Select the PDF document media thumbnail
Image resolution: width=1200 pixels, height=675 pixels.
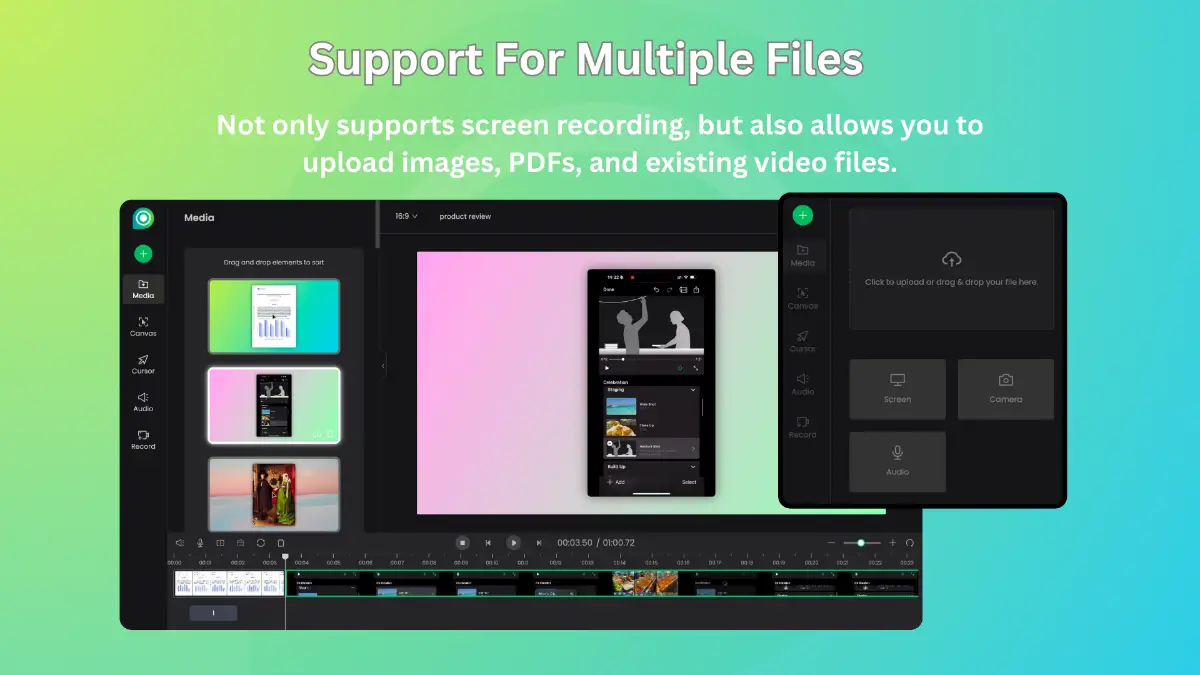point(273,316)
